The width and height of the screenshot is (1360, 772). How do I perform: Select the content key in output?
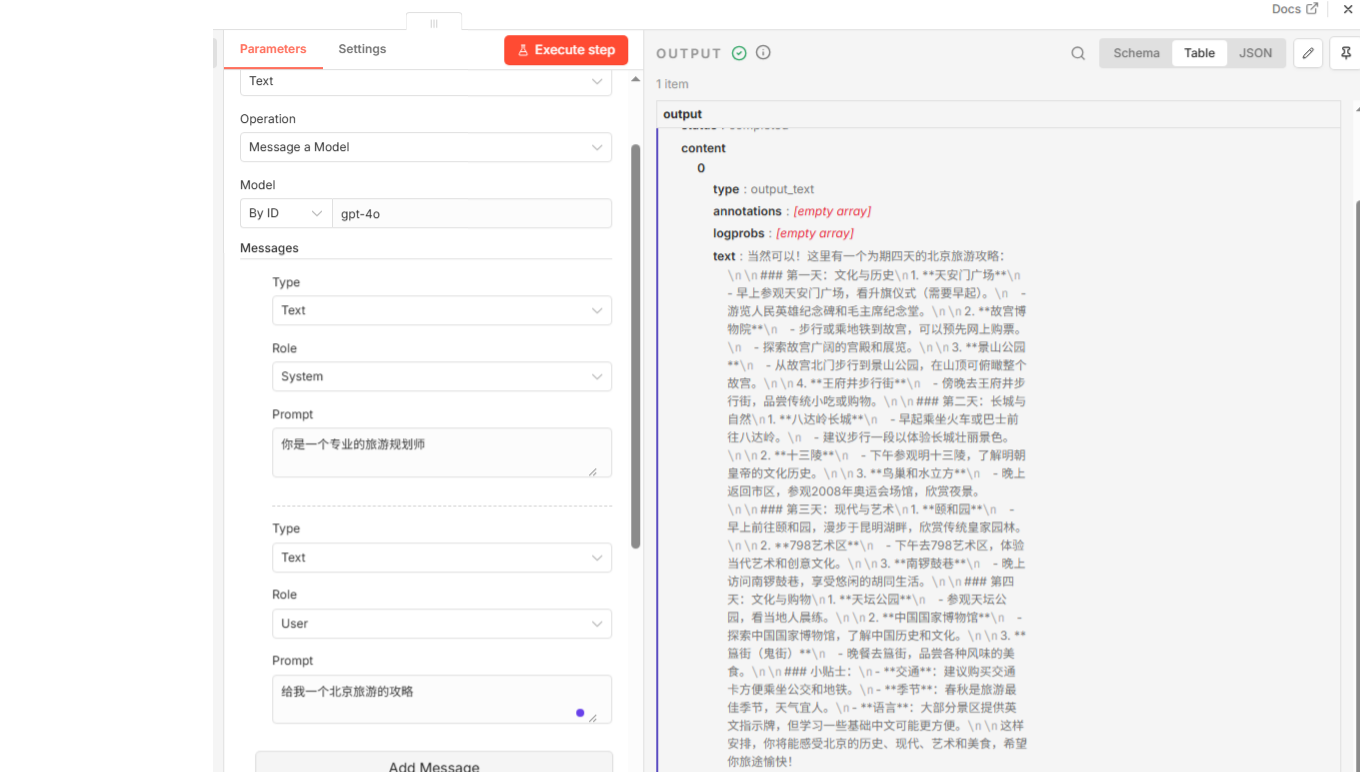point(703,148)
